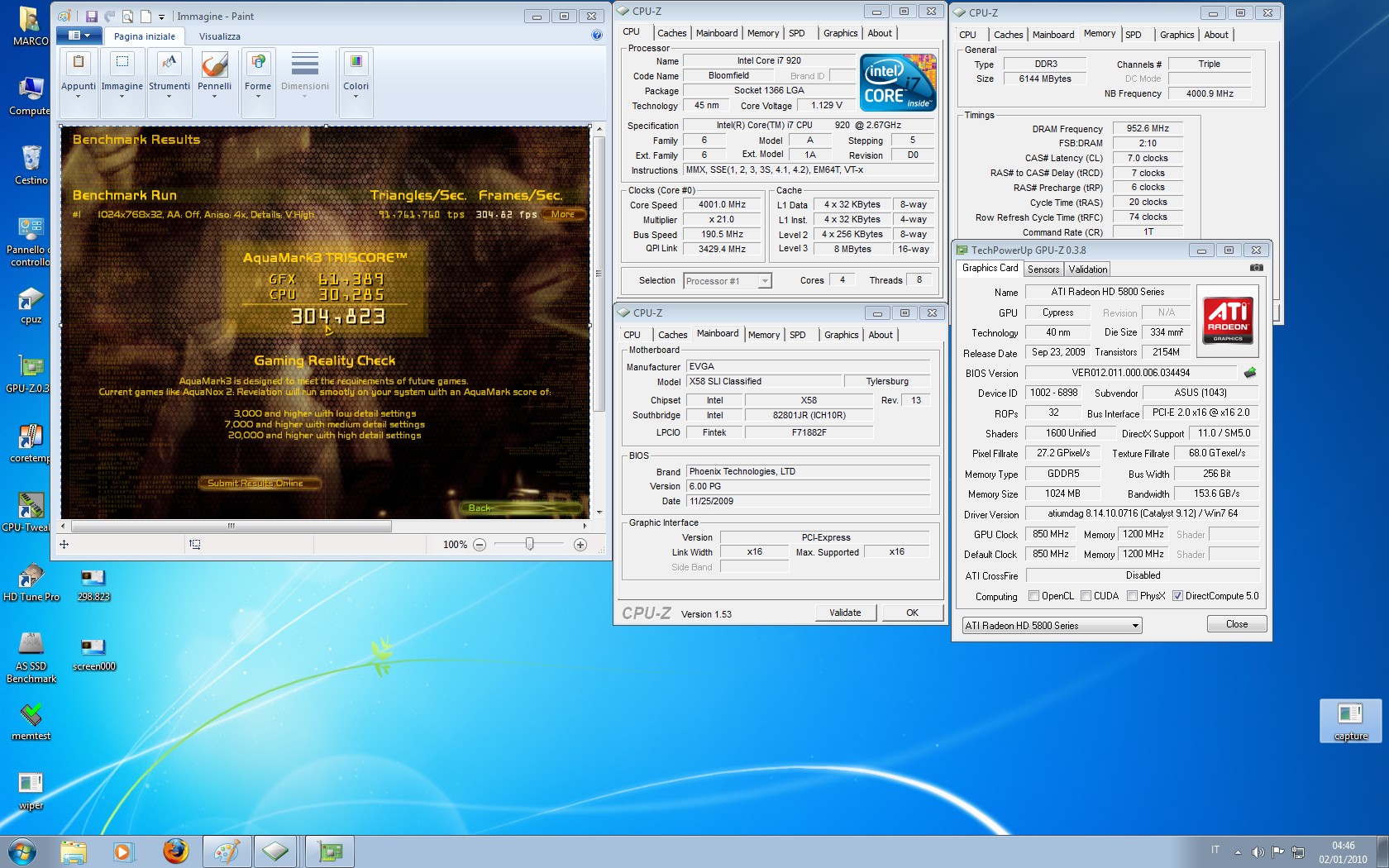
Task: Click the BIOS Version field in GPU-Z
Action: 1131,373
